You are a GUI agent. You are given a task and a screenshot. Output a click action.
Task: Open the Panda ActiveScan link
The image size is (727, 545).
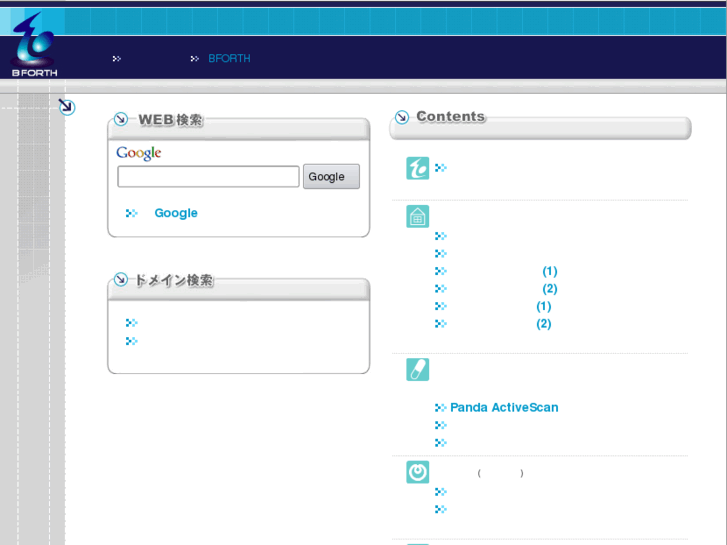(x=504, y=407)
